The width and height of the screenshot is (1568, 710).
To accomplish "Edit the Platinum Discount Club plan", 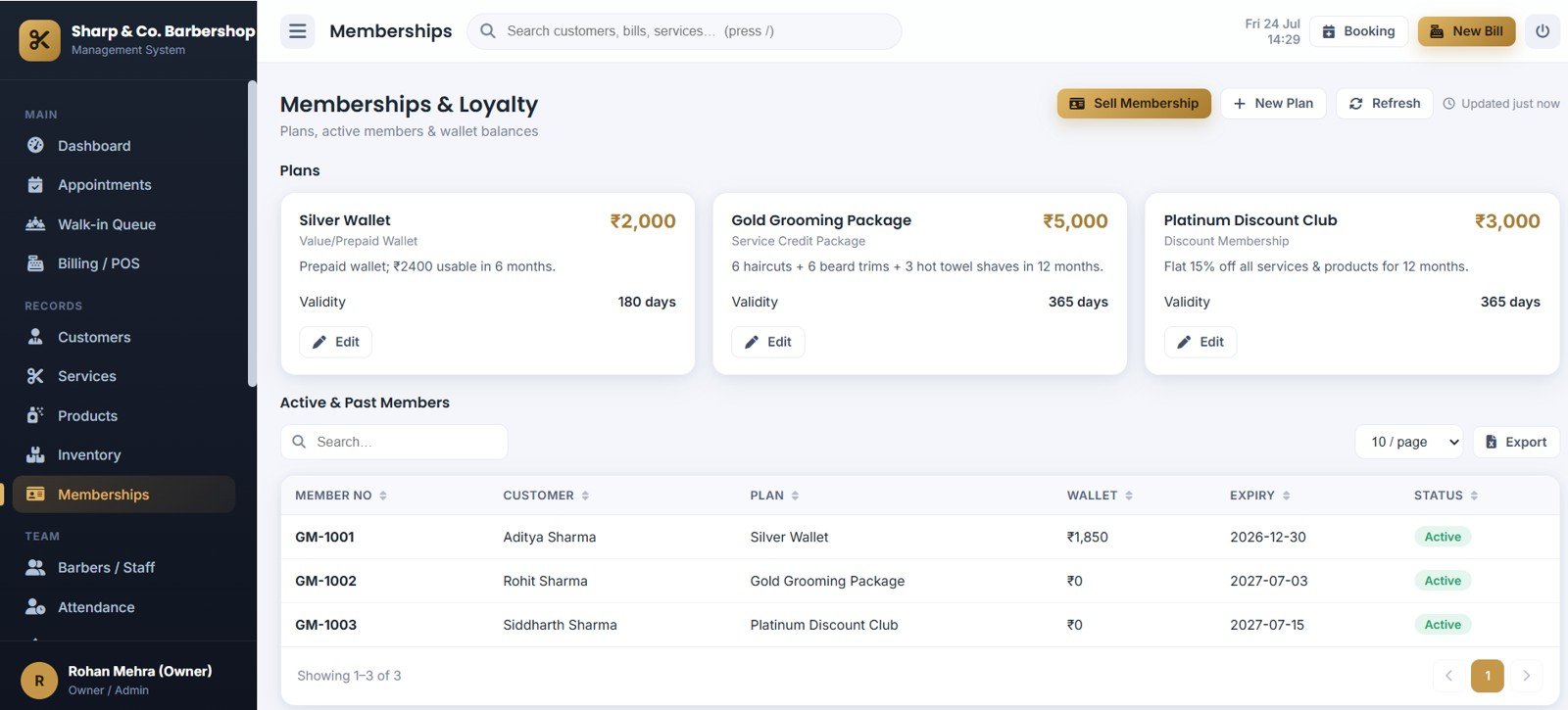I will pos(1200,342).
